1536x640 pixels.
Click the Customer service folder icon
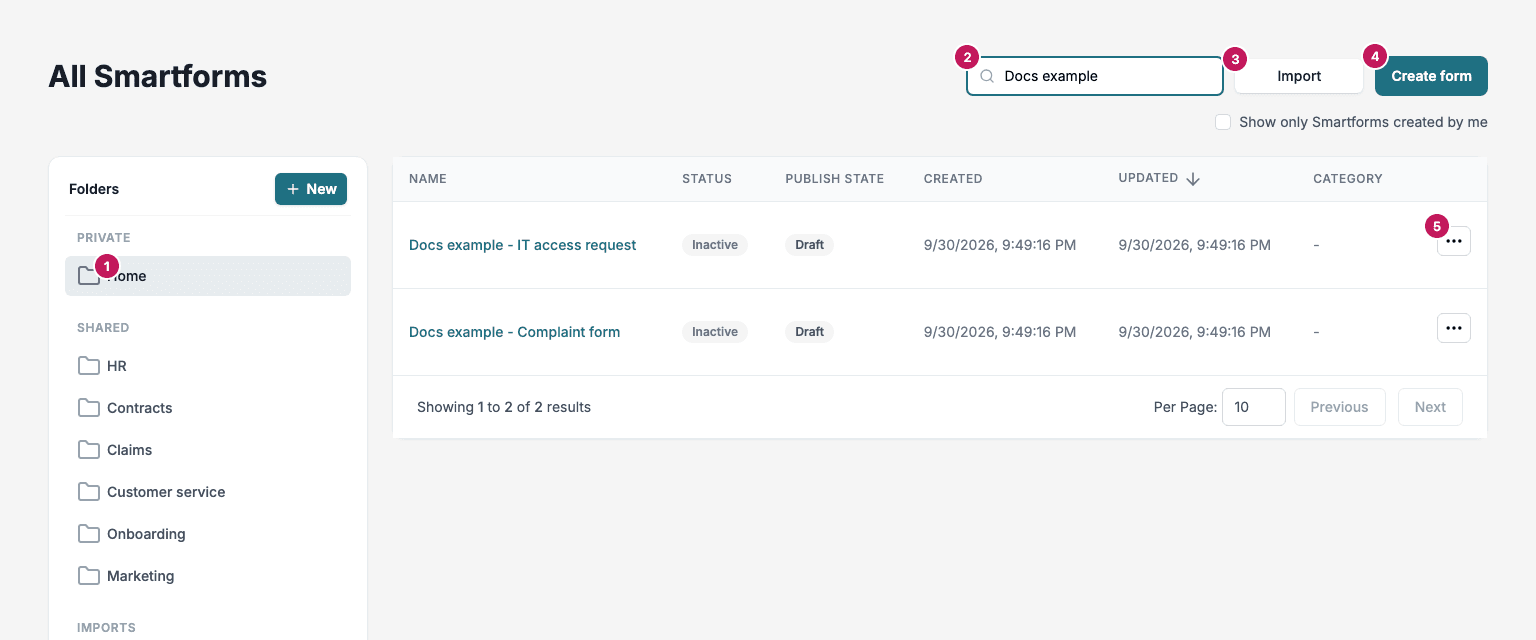(89, 492)
